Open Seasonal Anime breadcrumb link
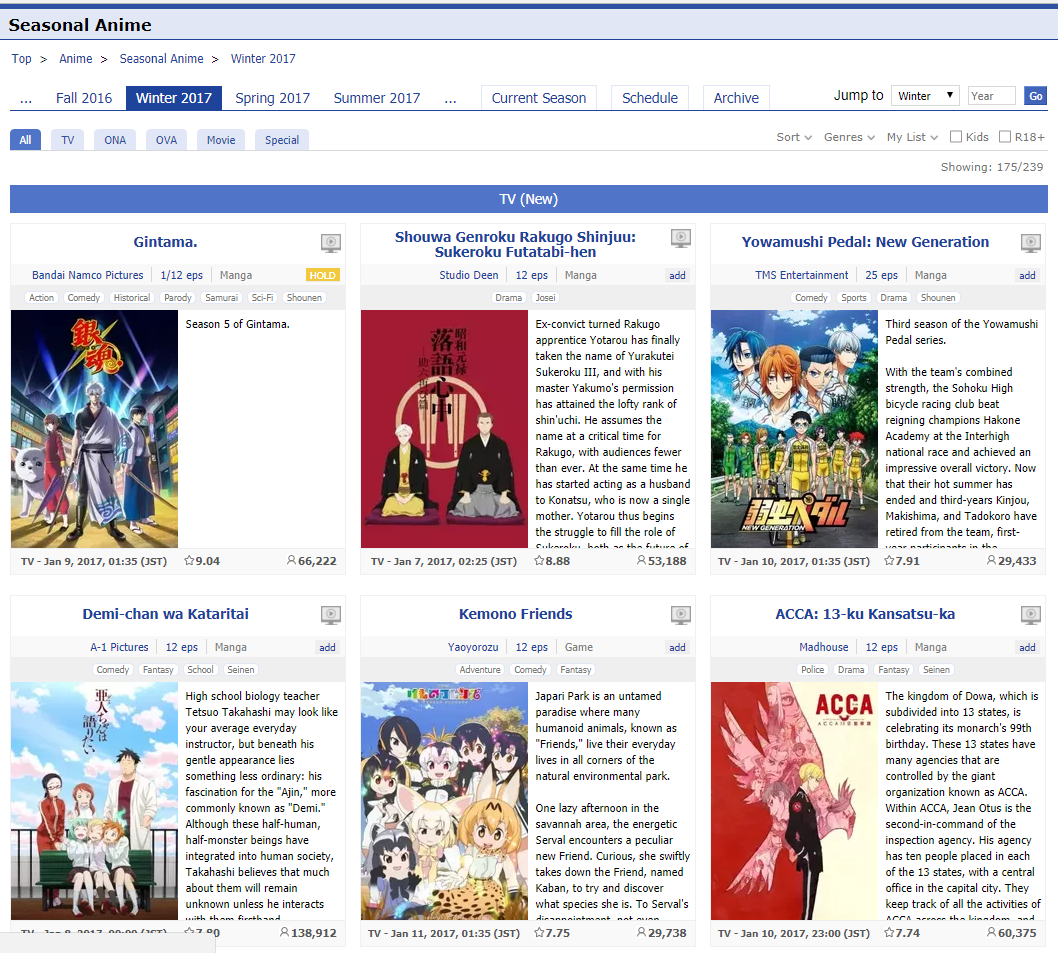The height and width of the screenshot is (953, 1058). click(x=161, y=59)
